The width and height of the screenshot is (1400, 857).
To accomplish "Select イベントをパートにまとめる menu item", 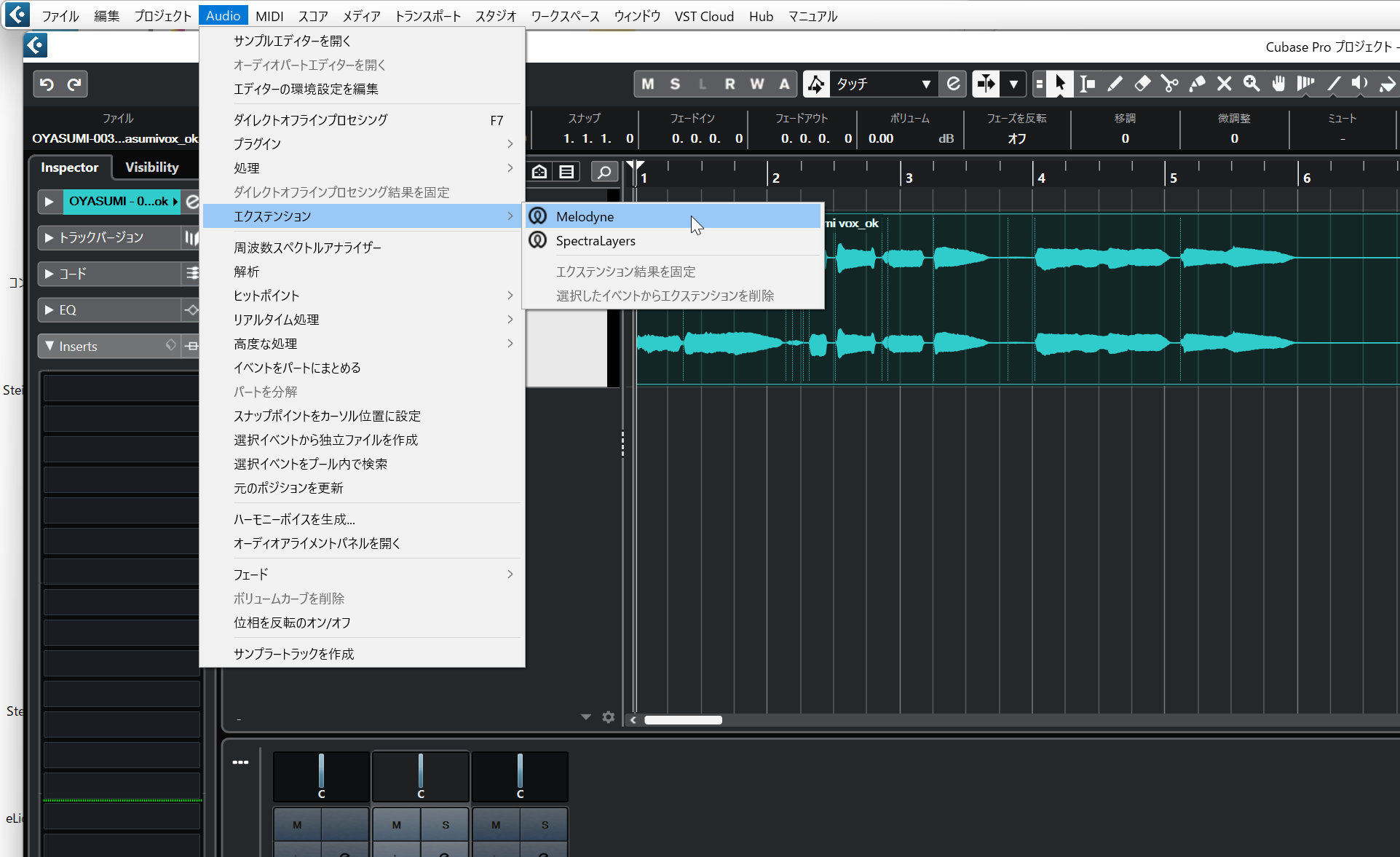I will [362, 368].
